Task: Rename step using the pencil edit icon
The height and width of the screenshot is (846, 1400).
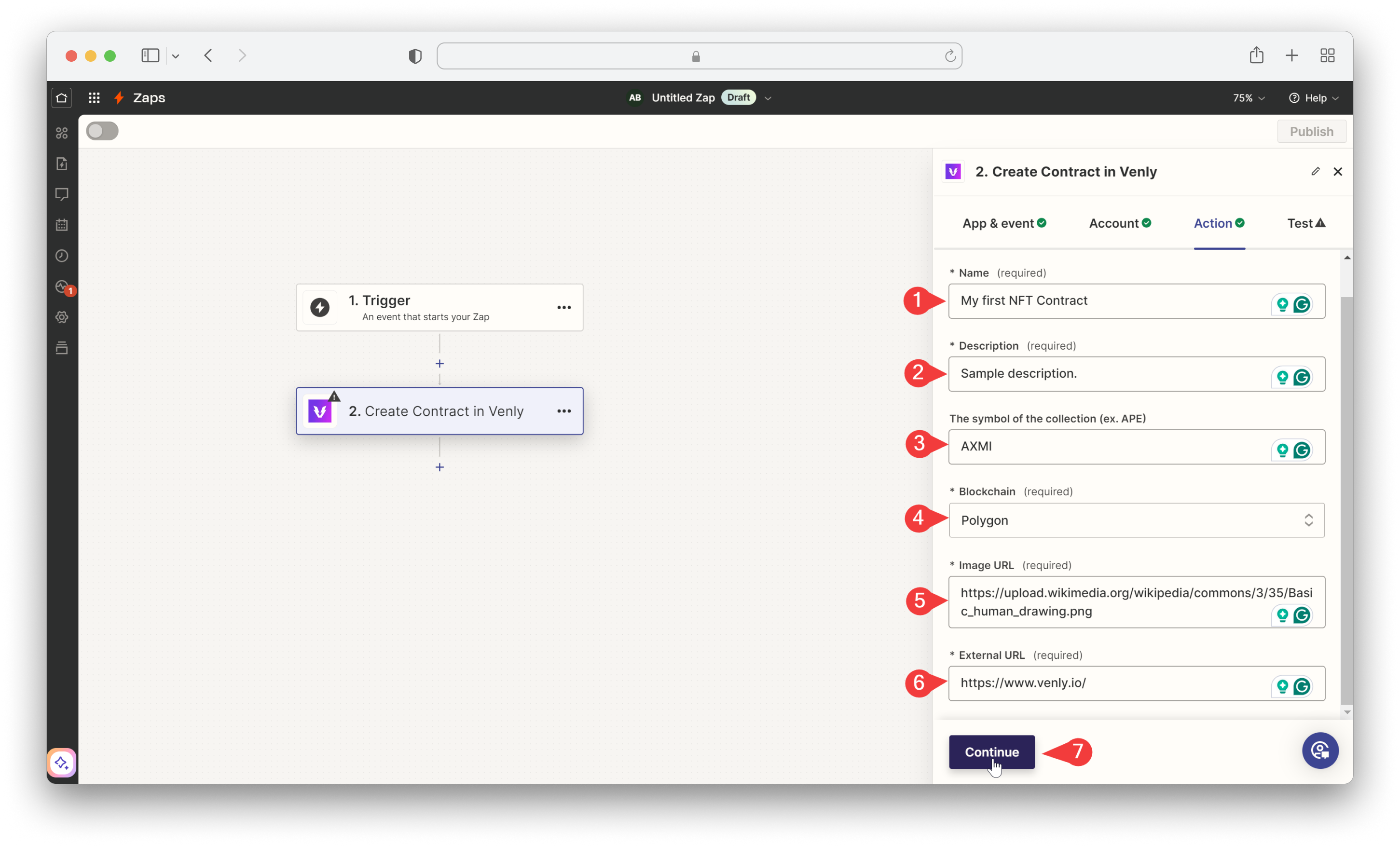Action: tap(1316, 172)
